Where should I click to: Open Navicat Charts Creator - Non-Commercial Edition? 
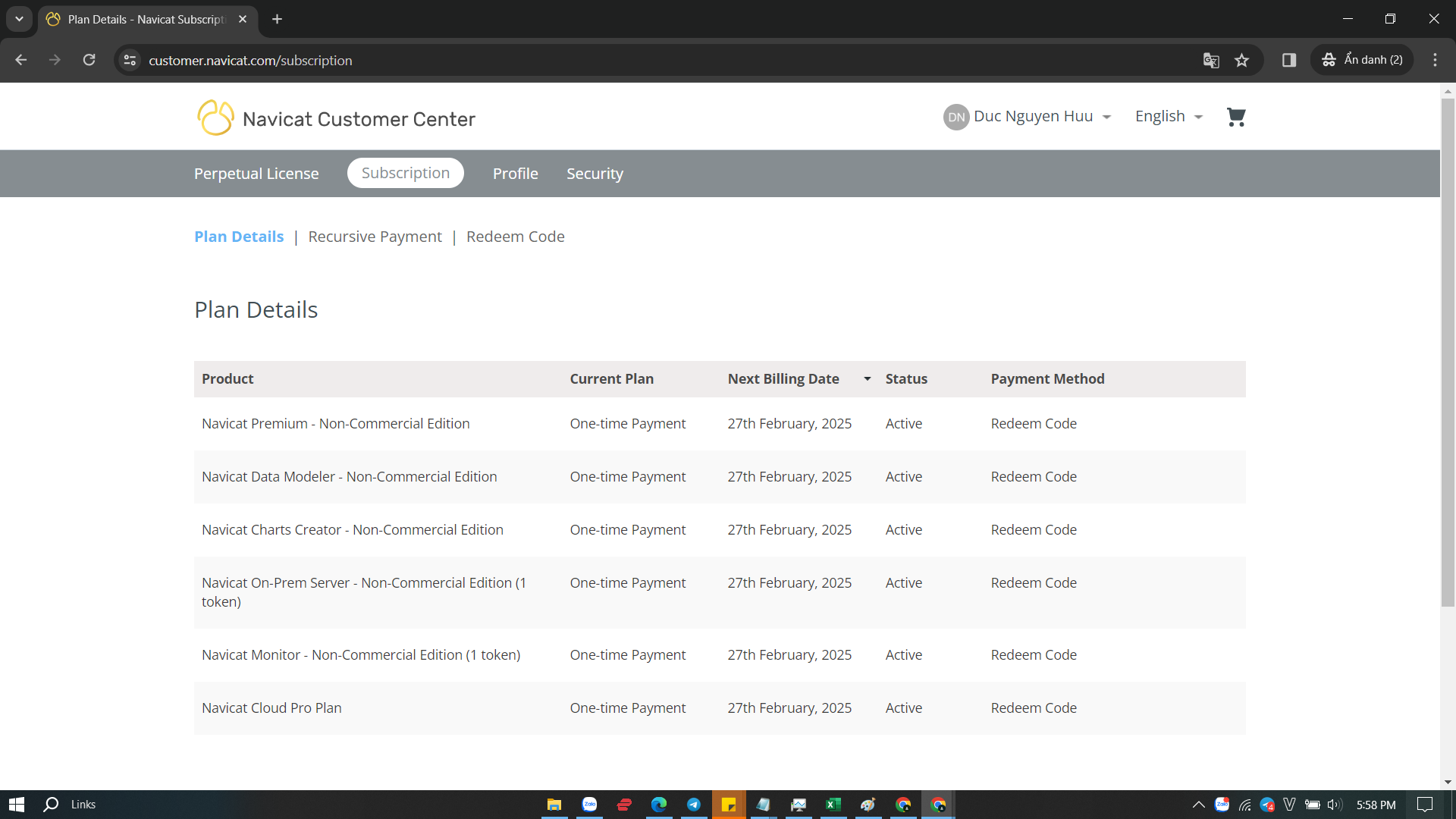point(353,530)
